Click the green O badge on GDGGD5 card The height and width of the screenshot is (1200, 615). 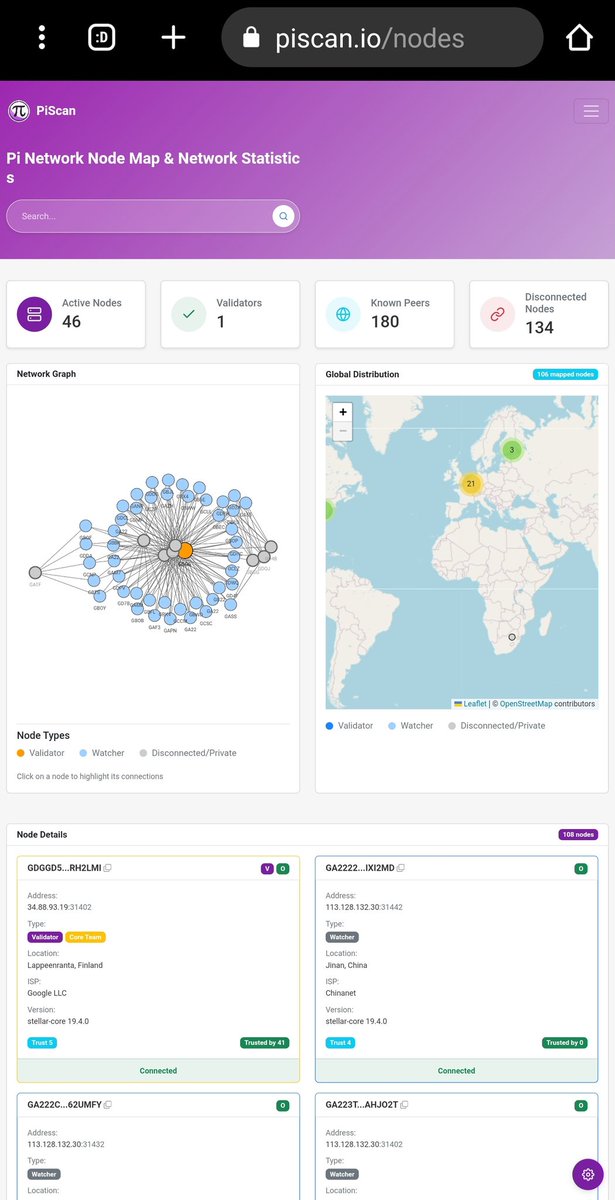click(x=282, y=868)
